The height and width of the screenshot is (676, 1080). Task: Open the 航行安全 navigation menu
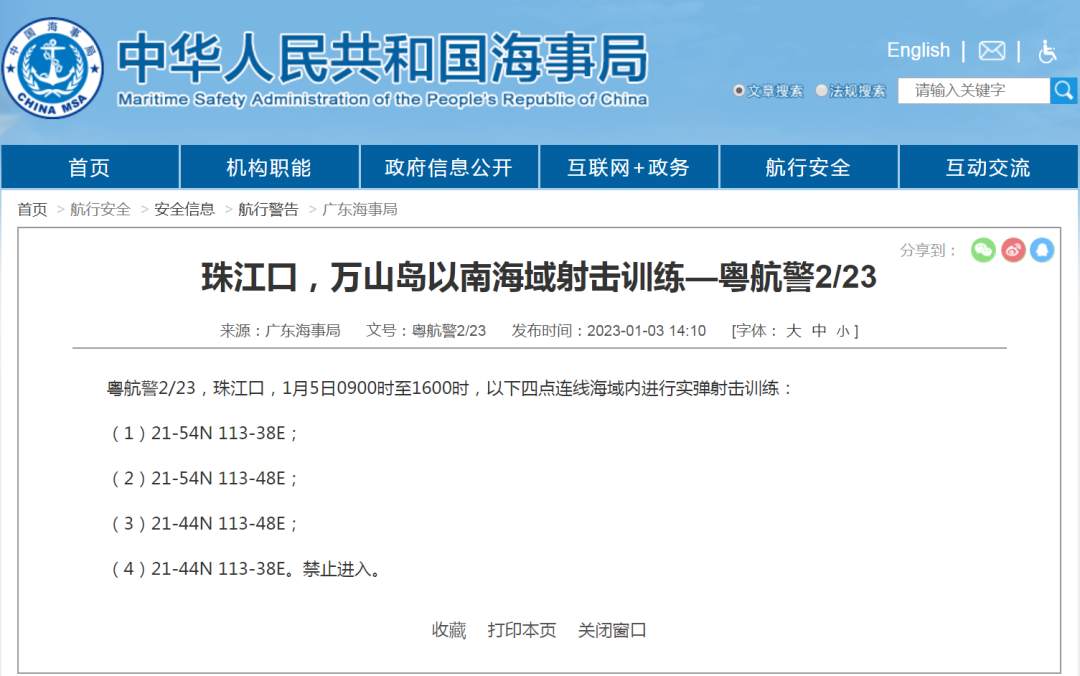pyautogui.click(x=808, y=168)
